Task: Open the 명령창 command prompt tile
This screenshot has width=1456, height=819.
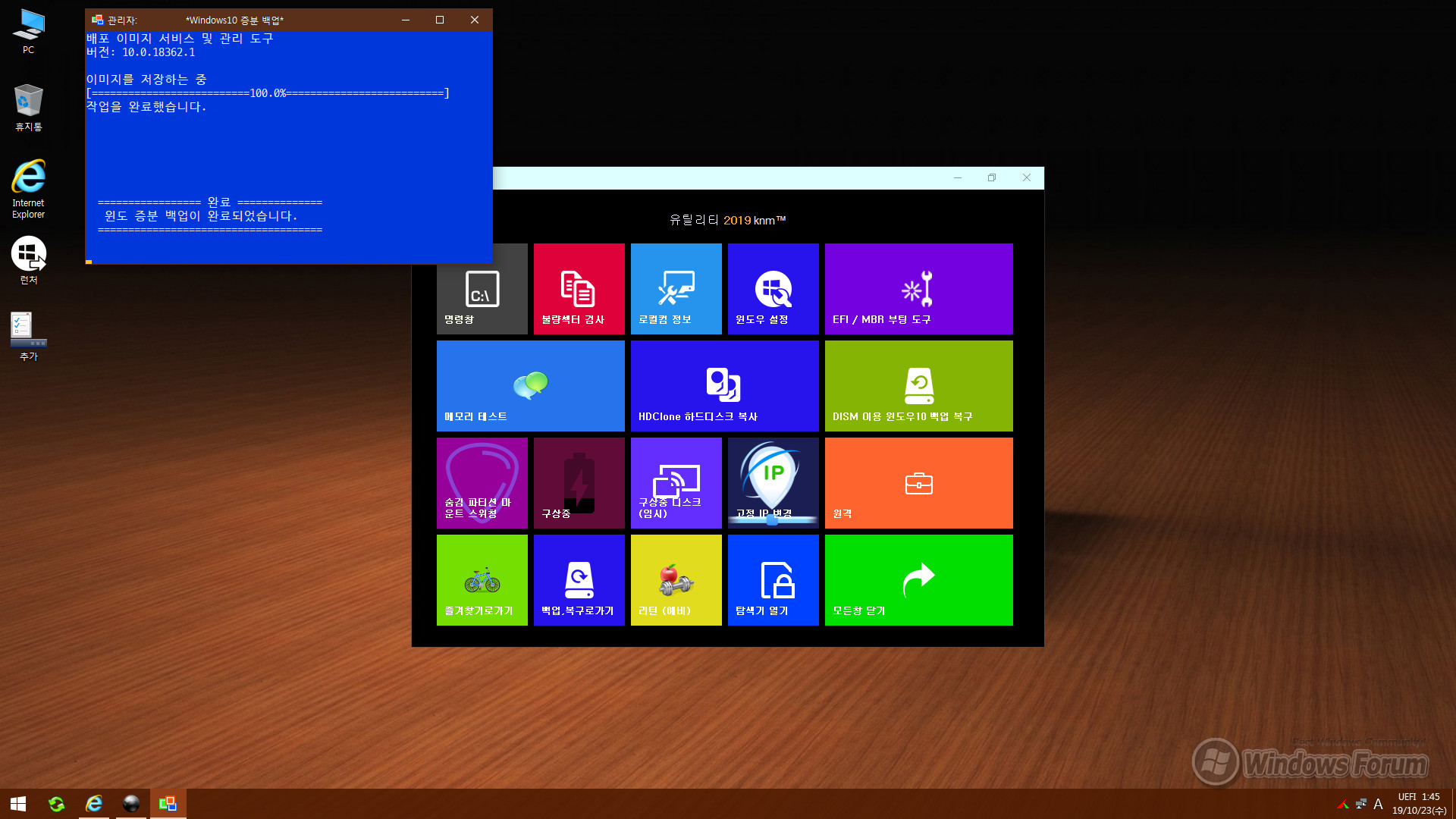Action: [x=482, y=289]
